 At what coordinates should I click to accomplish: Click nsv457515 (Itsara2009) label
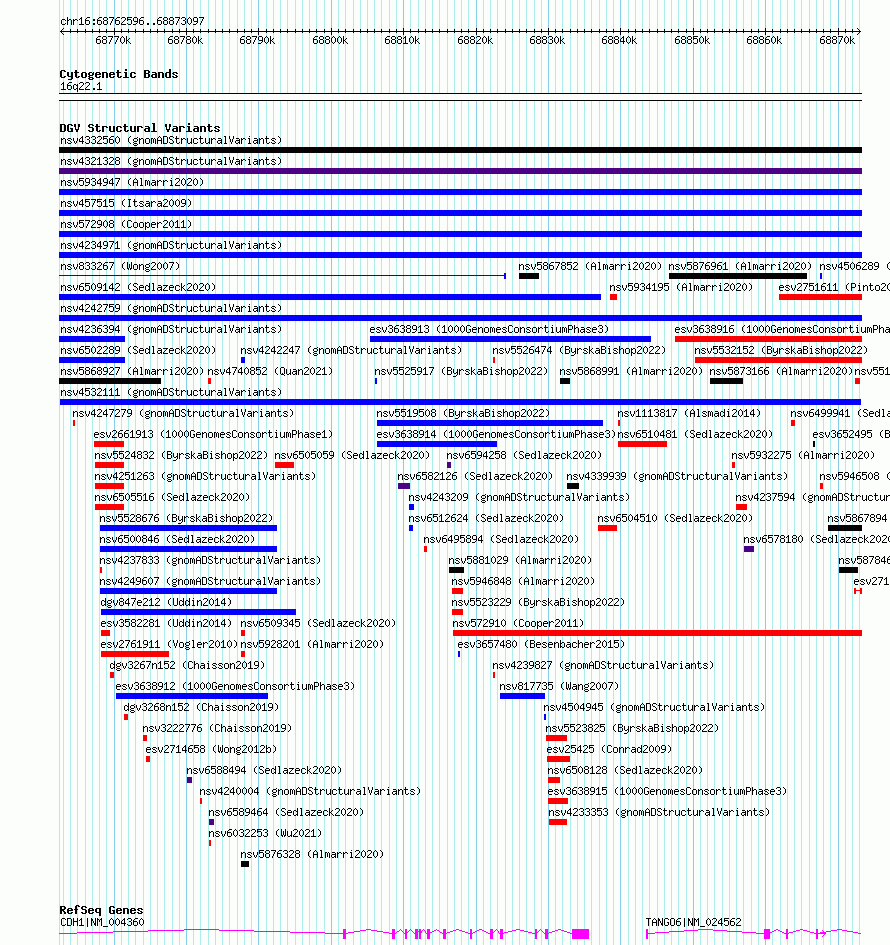(x=126, y=203)
